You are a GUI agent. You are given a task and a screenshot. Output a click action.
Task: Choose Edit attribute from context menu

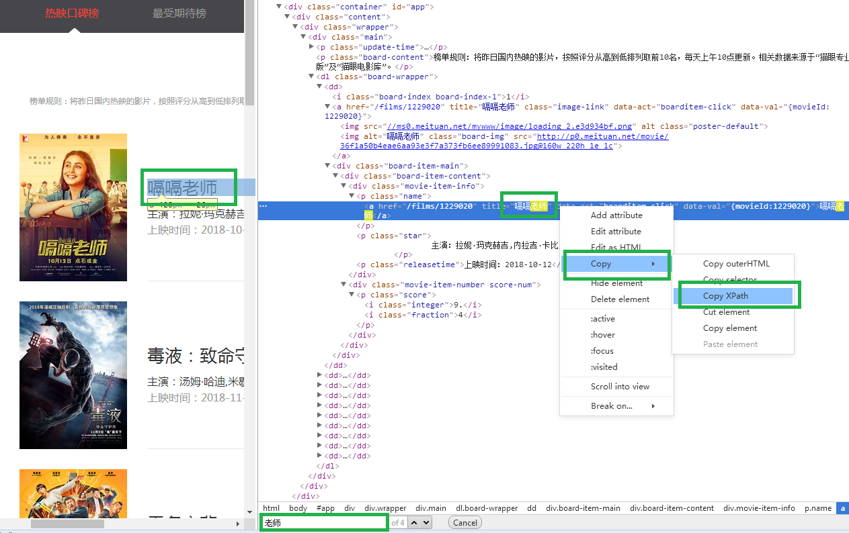coord(616,231)
